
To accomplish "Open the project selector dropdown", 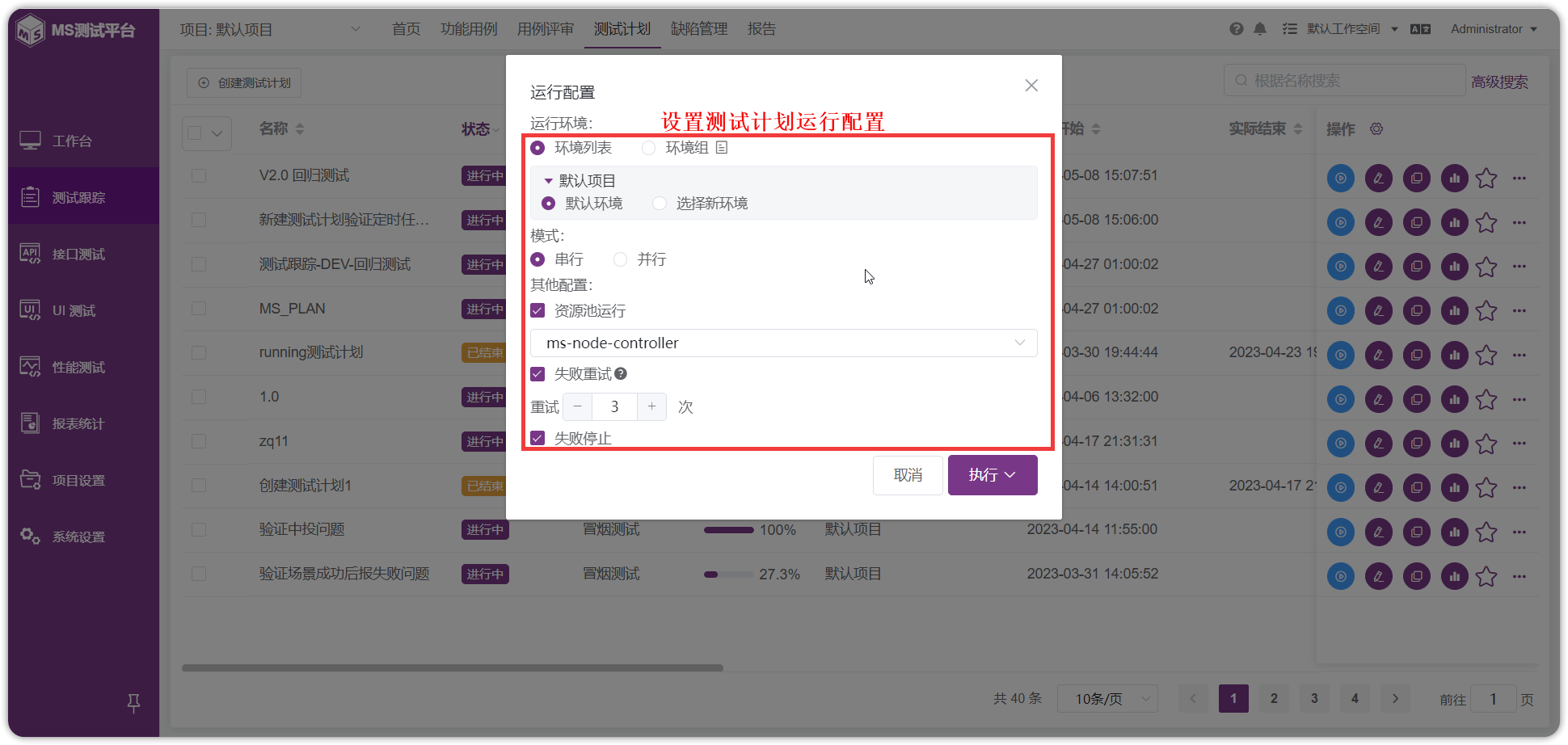I will [271, 30].
